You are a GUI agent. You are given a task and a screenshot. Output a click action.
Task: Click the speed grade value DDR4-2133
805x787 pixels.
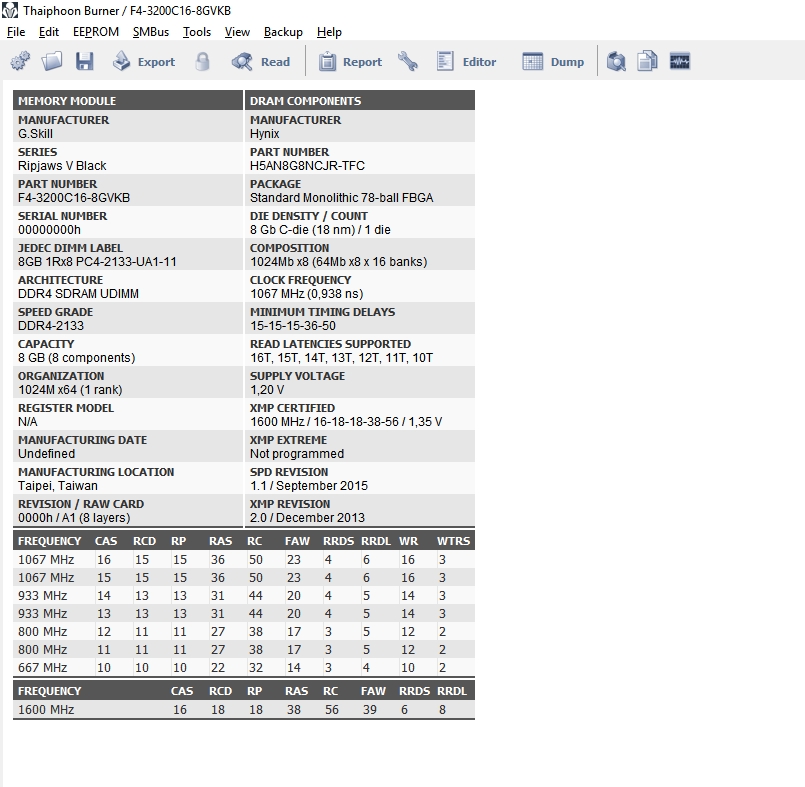pos(51,325)
